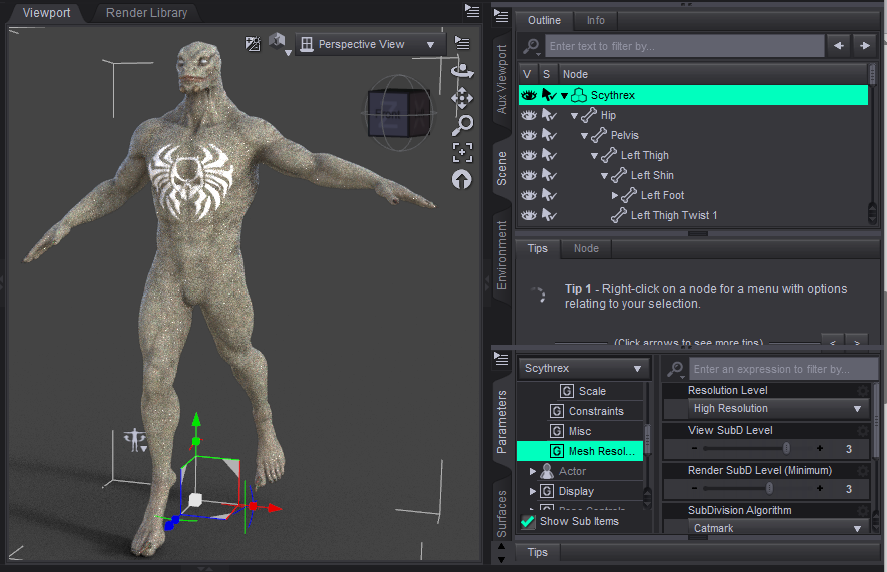The image size is (887, 572).
Task: Click the View SubD Level value 3
Action: (x=849, y=449)
